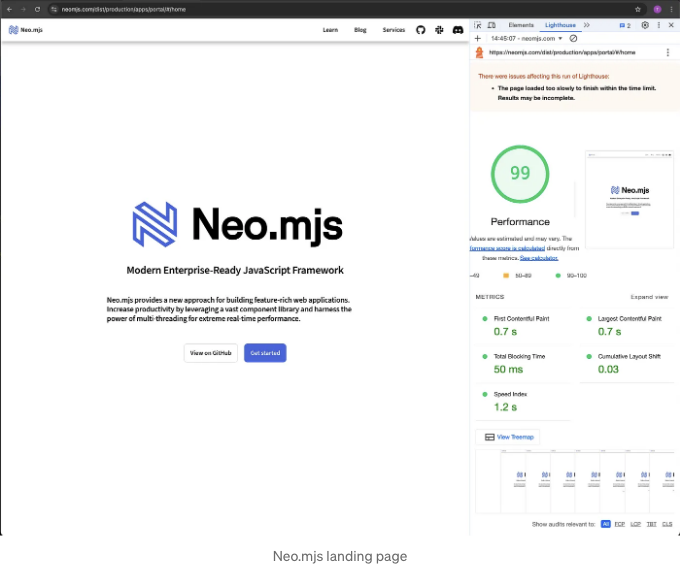The height and width of the screenshot is (566, 680).
Task: Click the Speed Index metric
Action: point(523,401)
